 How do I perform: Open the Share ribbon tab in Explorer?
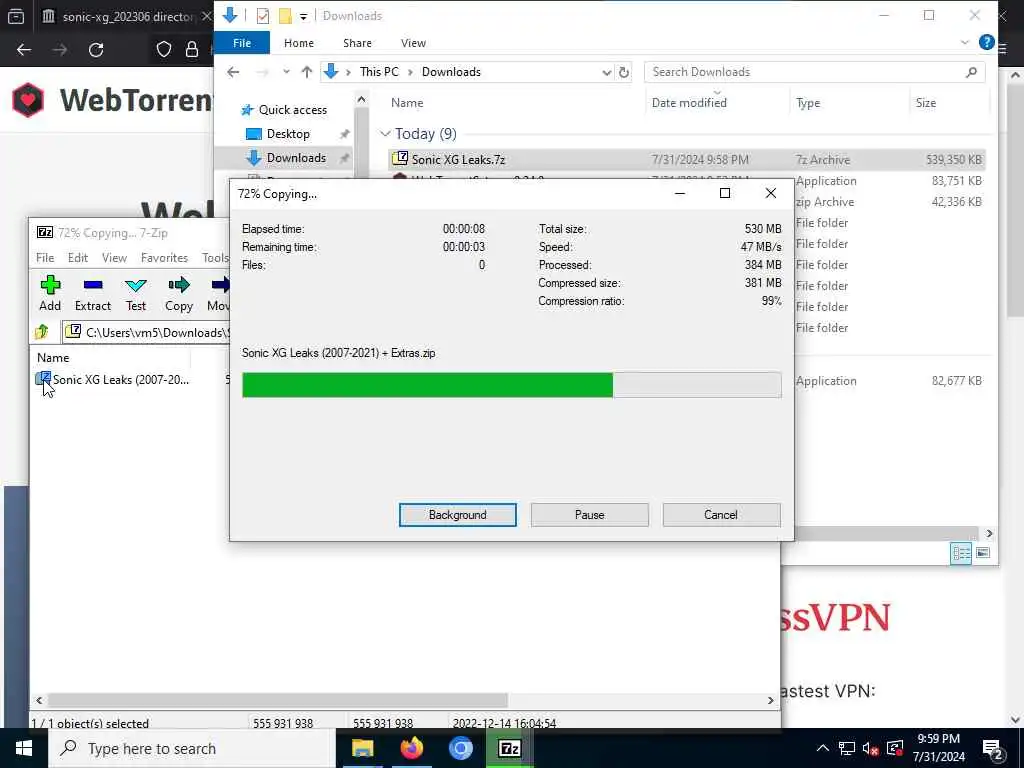[357, 43]
